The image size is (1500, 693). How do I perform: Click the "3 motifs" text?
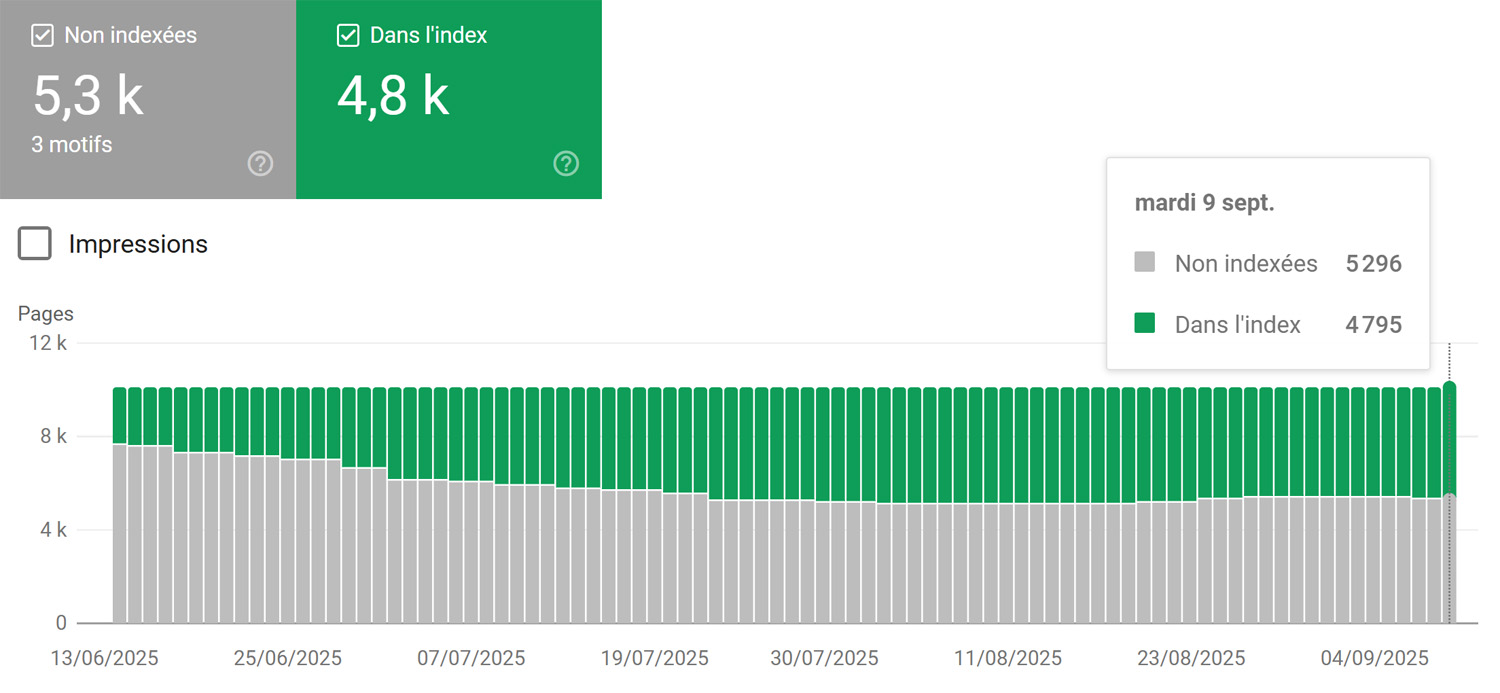click(x=72, y=145)
